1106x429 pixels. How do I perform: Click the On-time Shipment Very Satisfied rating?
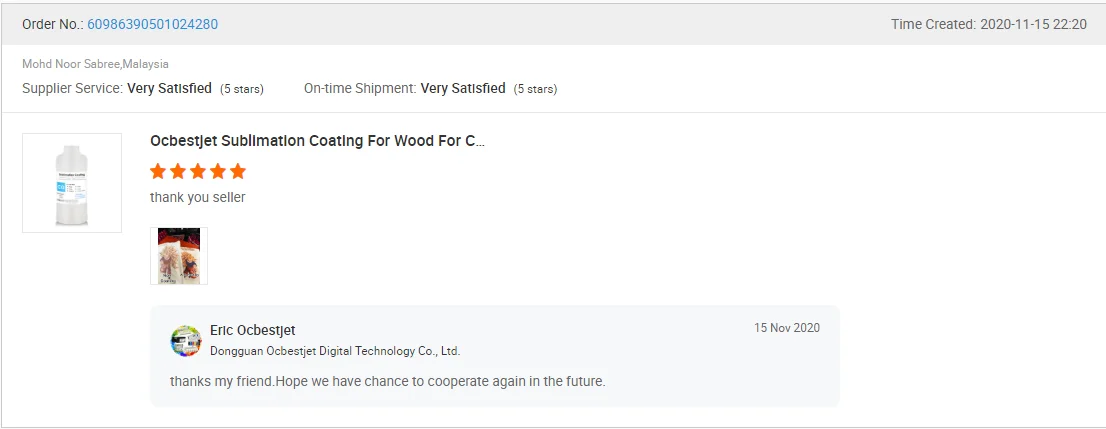(x=463, y=88)
